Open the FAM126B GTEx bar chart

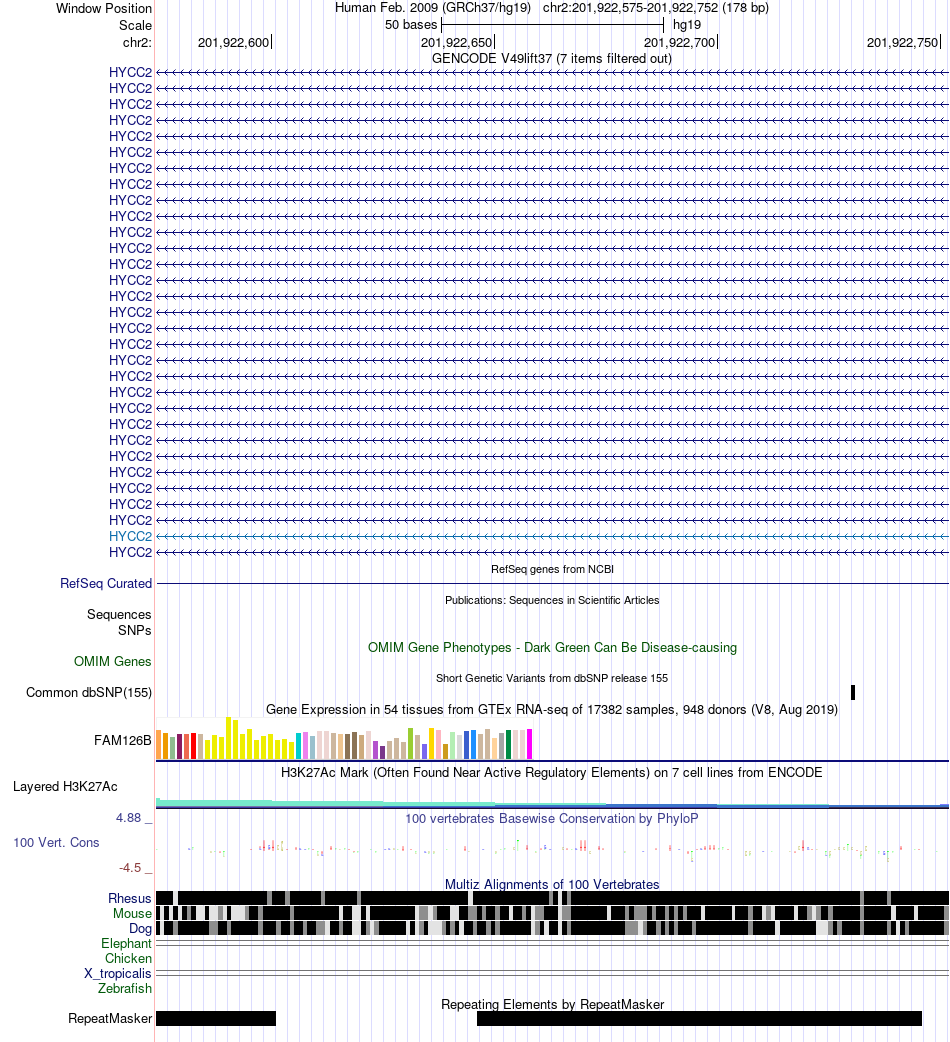pyautogui.click(x=344, y=738)
